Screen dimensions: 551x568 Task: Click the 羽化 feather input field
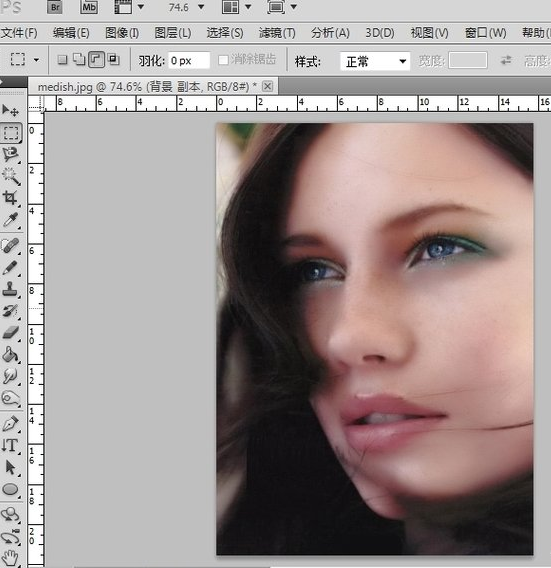[x=189, y=60]
